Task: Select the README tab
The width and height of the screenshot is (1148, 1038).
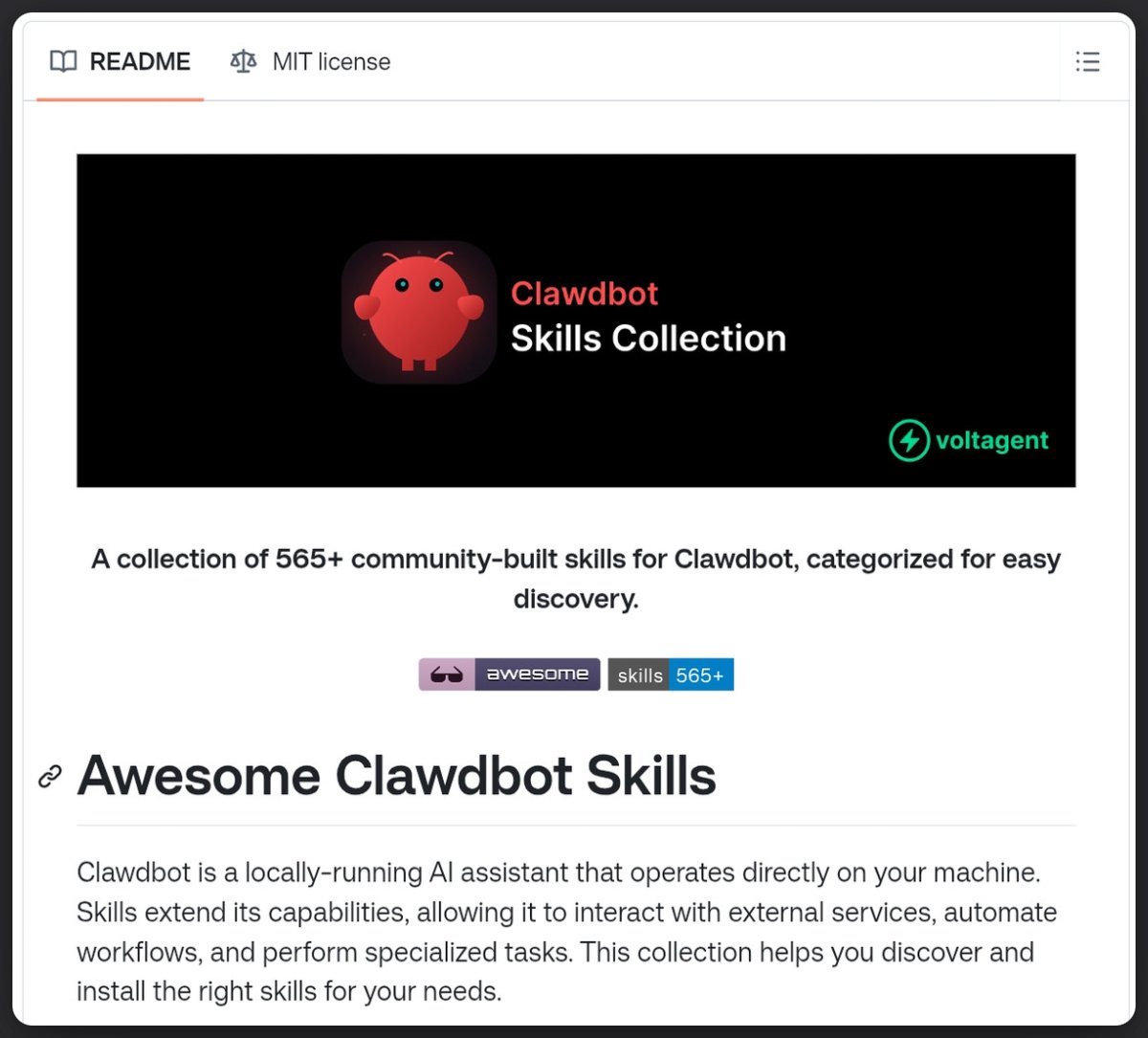Action: [140, 61]
